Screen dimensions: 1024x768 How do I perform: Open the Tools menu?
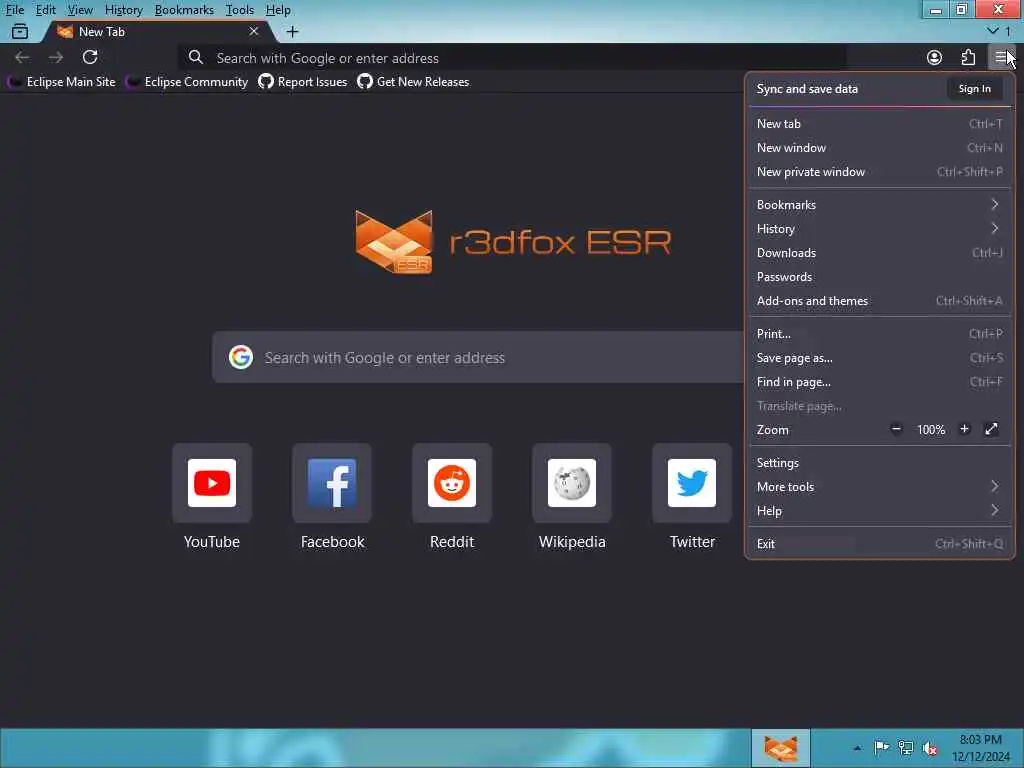[x=240, y=10]
